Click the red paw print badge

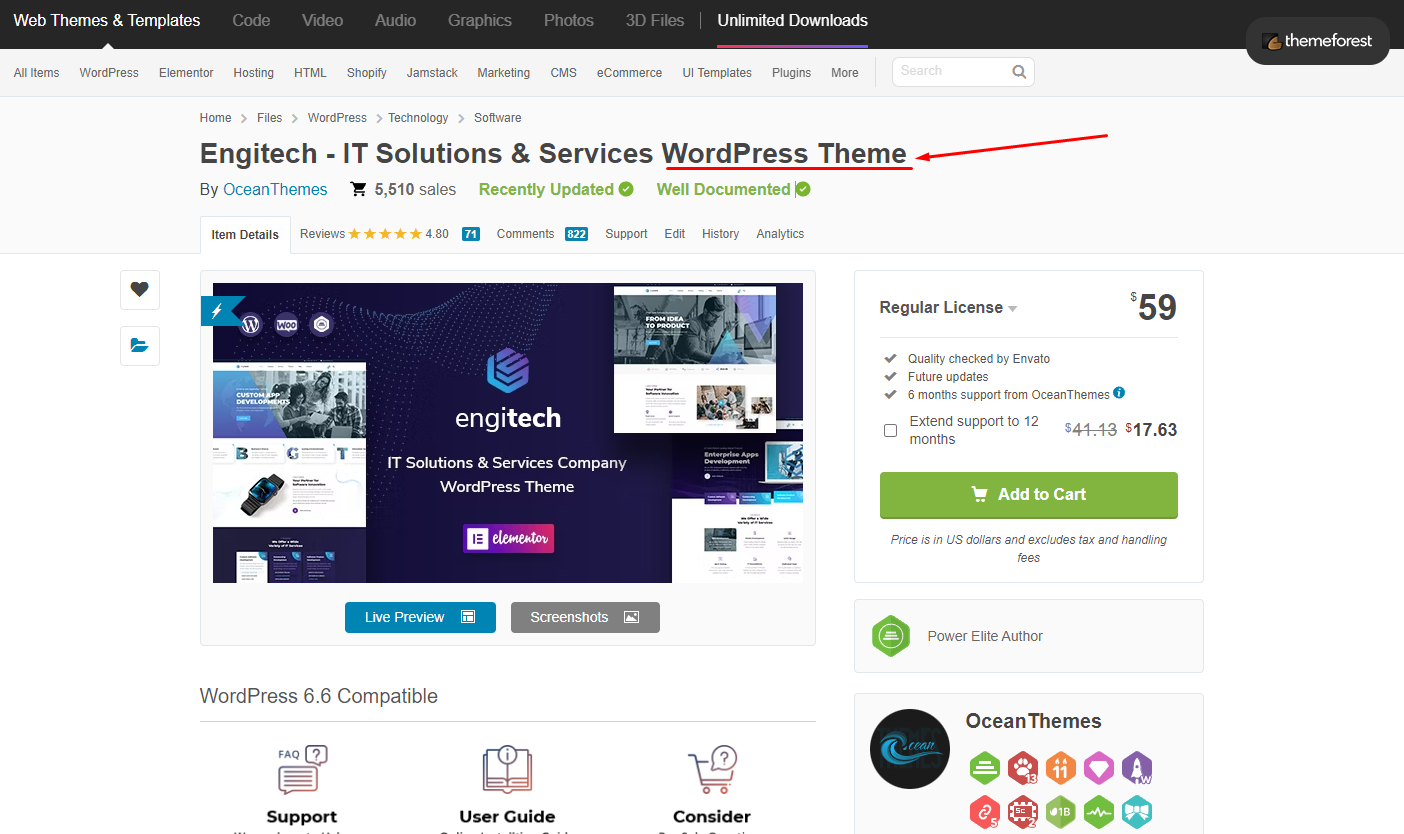(x=1023, y=768)
